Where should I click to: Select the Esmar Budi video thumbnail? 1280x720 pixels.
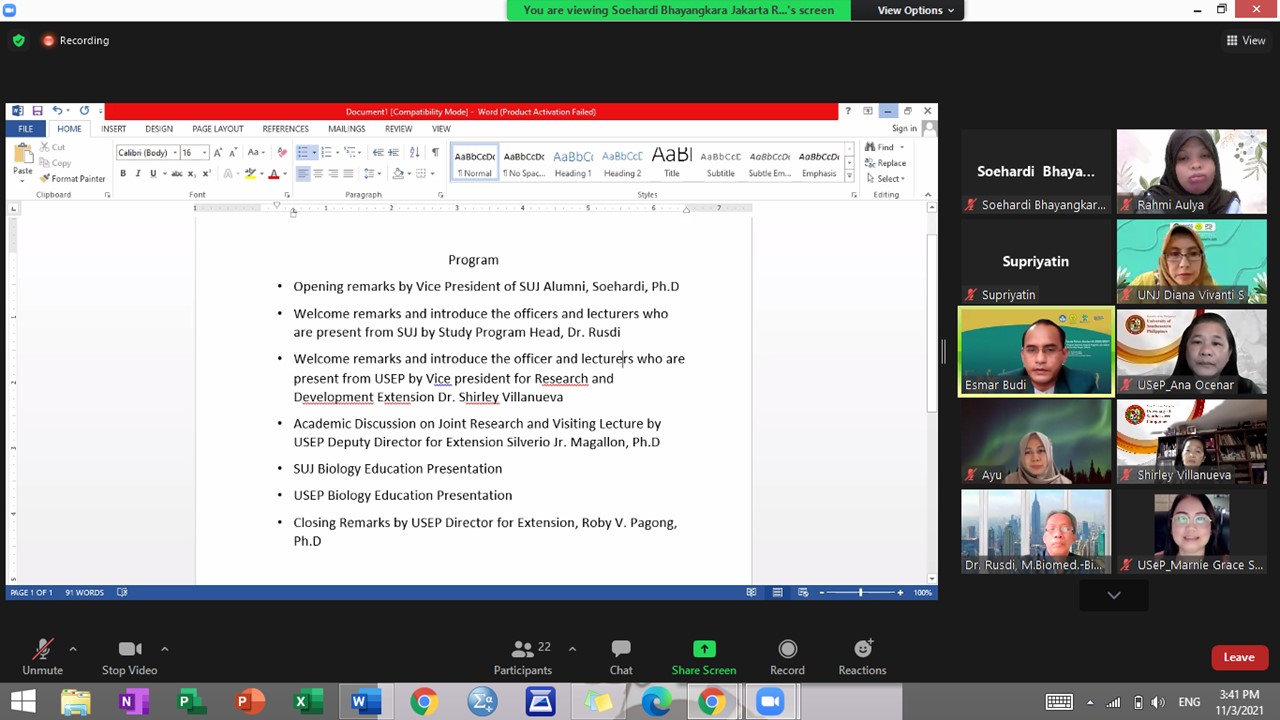coord(1035,352)
